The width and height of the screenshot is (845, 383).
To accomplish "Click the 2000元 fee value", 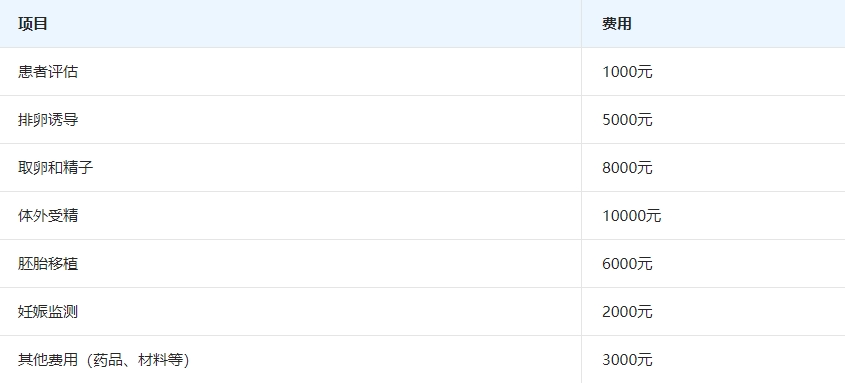I will point(627,311).
